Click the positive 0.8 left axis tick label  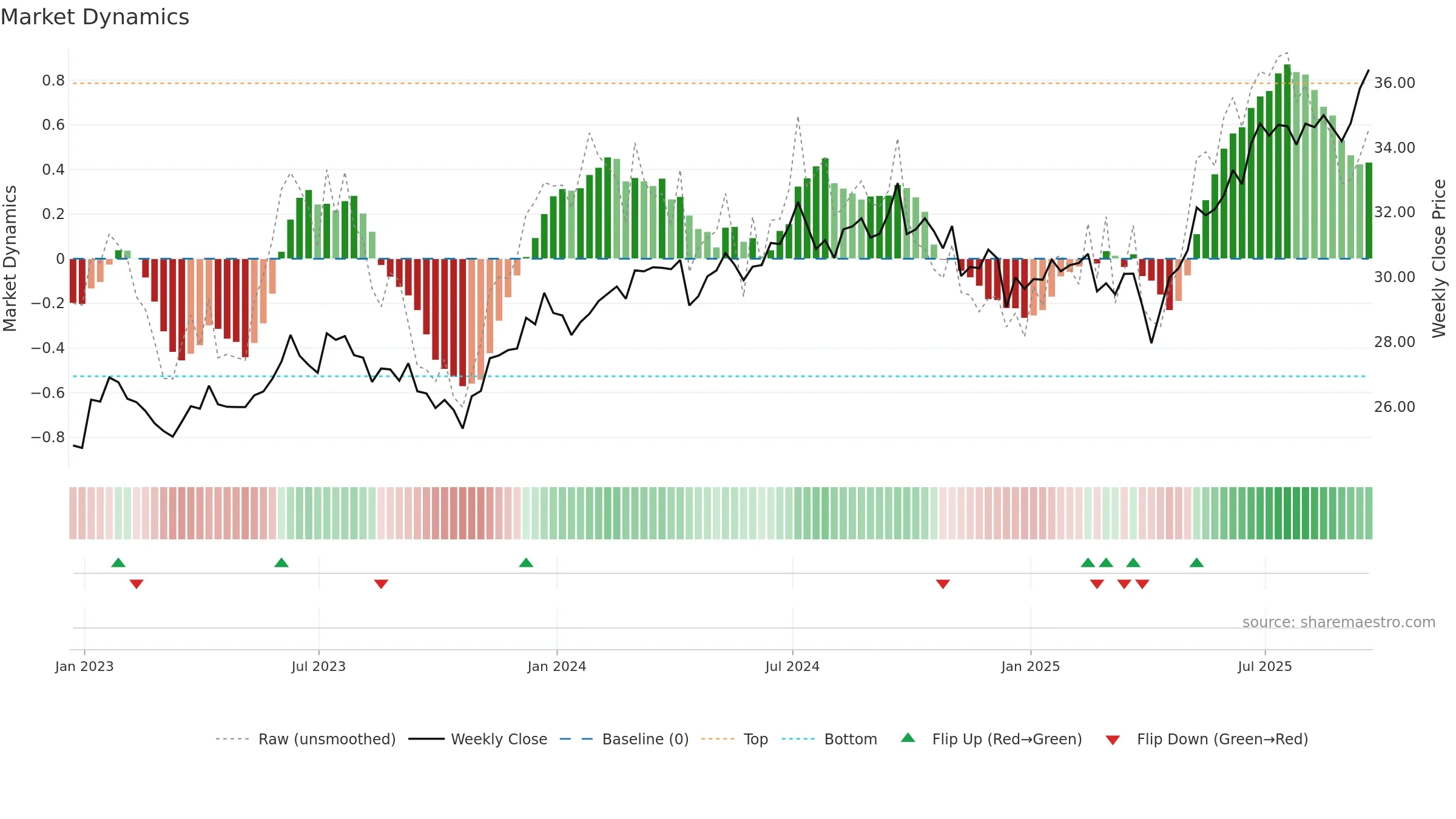pyautogui.click(x=53, y=81)
